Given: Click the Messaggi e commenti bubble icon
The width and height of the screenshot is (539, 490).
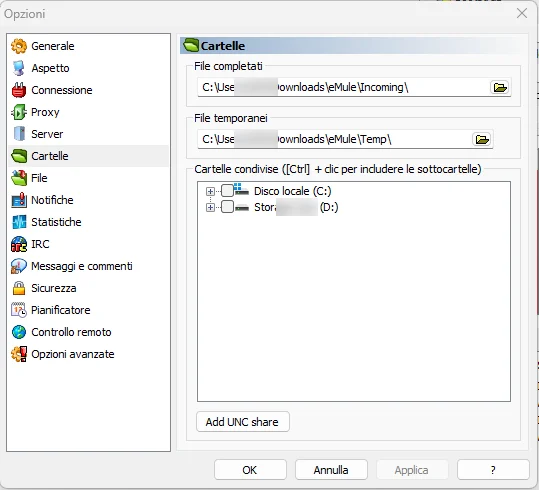Looking at the screenshot, I should pos(19,266).
